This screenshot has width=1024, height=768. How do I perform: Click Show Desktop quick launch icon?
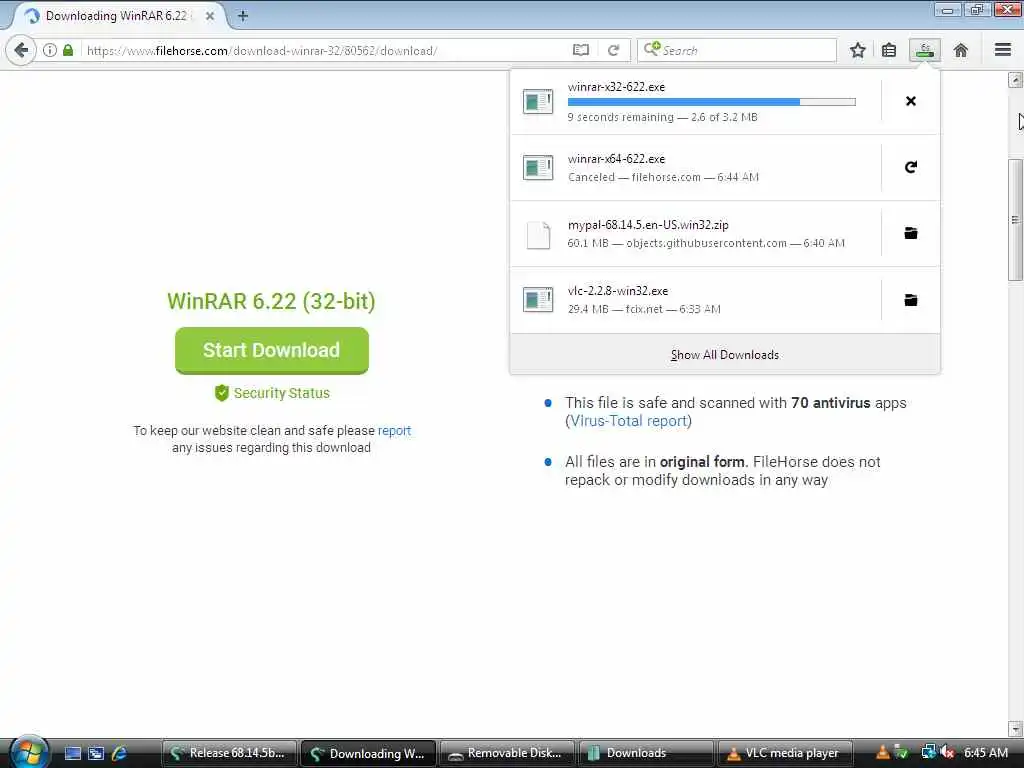72,753
